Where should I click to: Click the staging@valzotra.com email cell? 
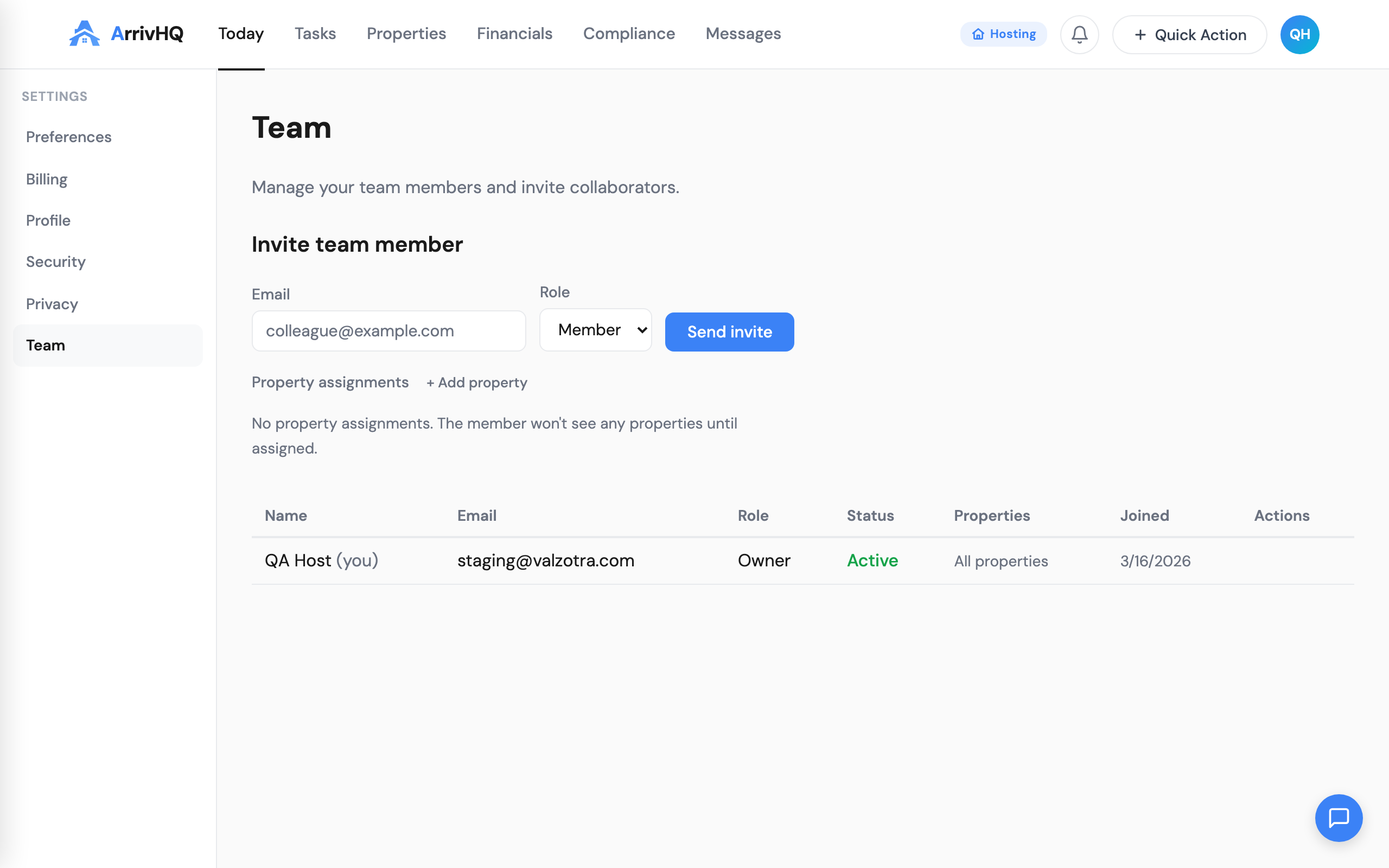coord(545,560)
